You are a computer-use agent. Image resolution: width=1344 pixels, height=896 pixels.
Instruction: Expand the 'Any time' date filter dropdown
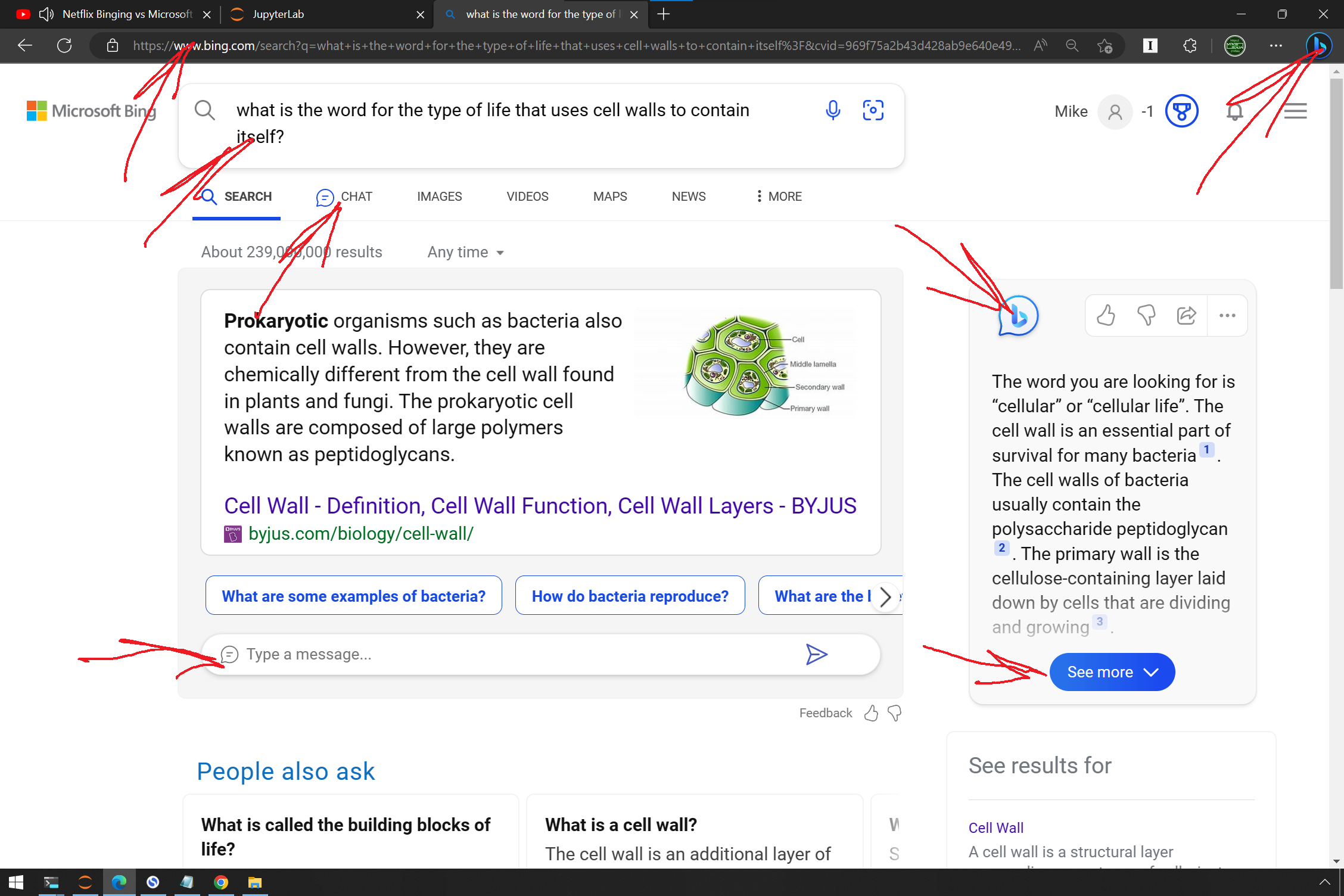(x=462, y=251)
